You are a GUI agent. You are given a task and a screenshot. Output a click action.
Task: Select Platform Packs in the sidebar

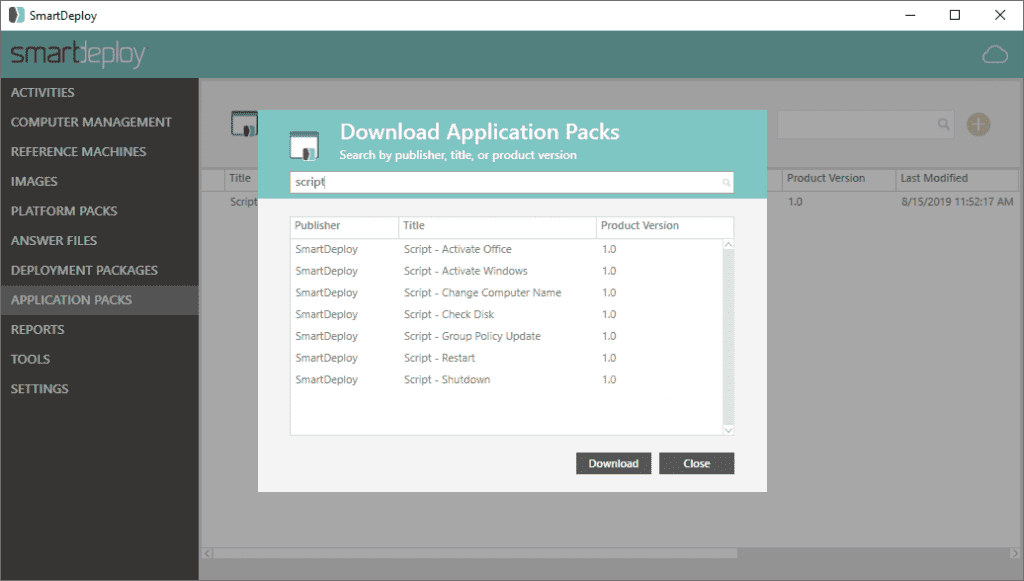pyautogui.click(x=64, y=211)
